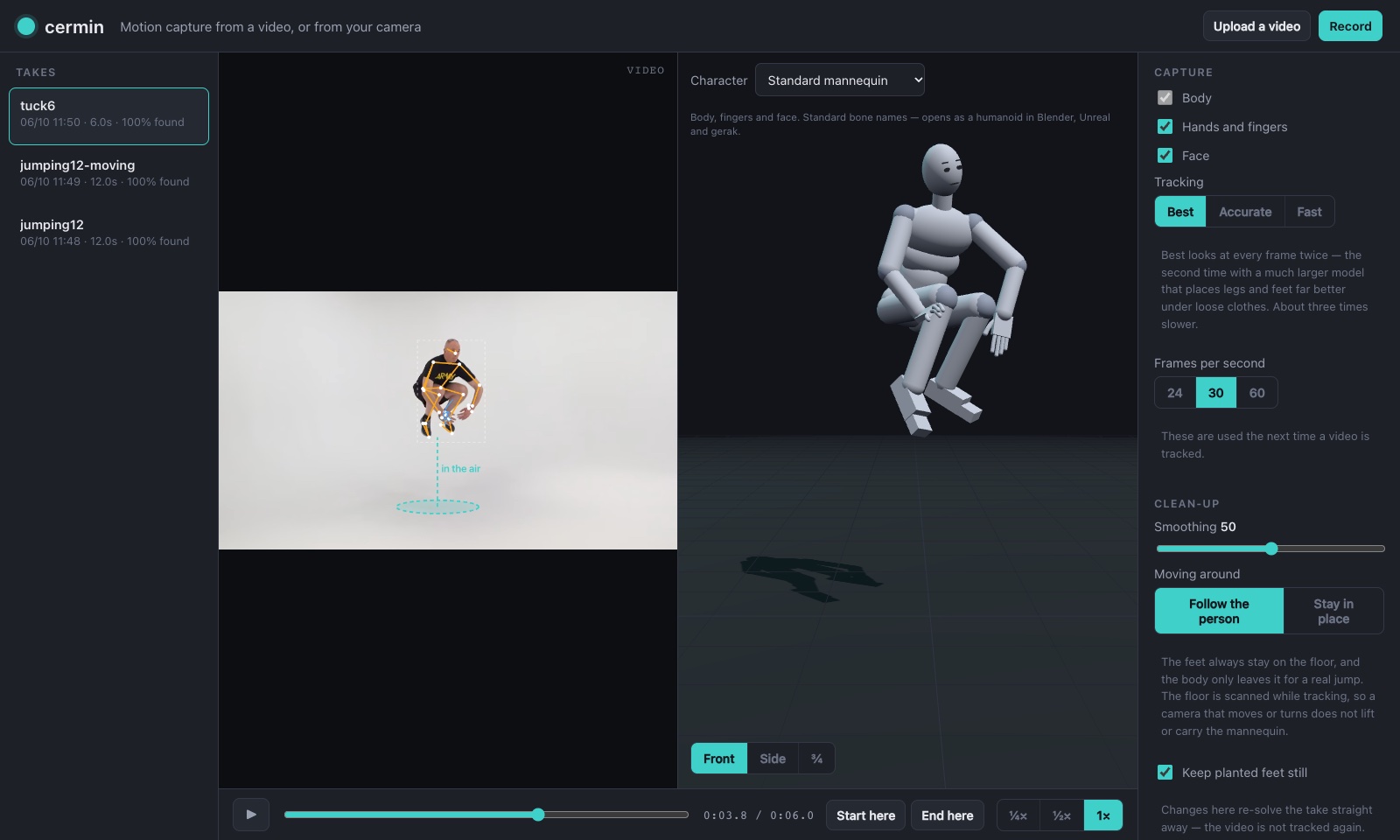
Task: Open the Character dropdown (Standard mannequin)
Action: pyautogui.click(x=839, y=80)
